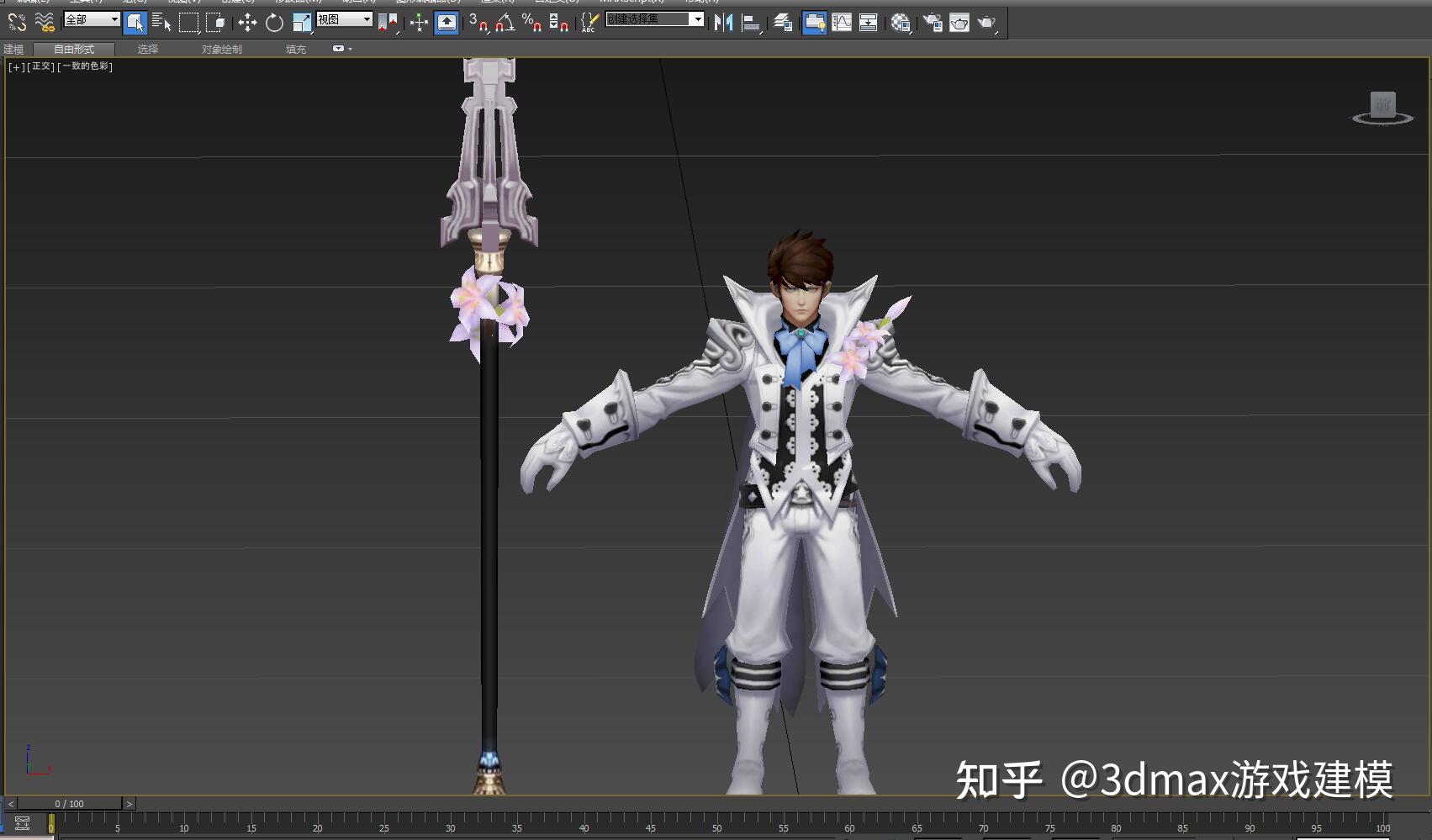Activate the Select and Rotate tool
Image resolution: width=1432 pixels, height=840 pixels.
pos(274,23)
